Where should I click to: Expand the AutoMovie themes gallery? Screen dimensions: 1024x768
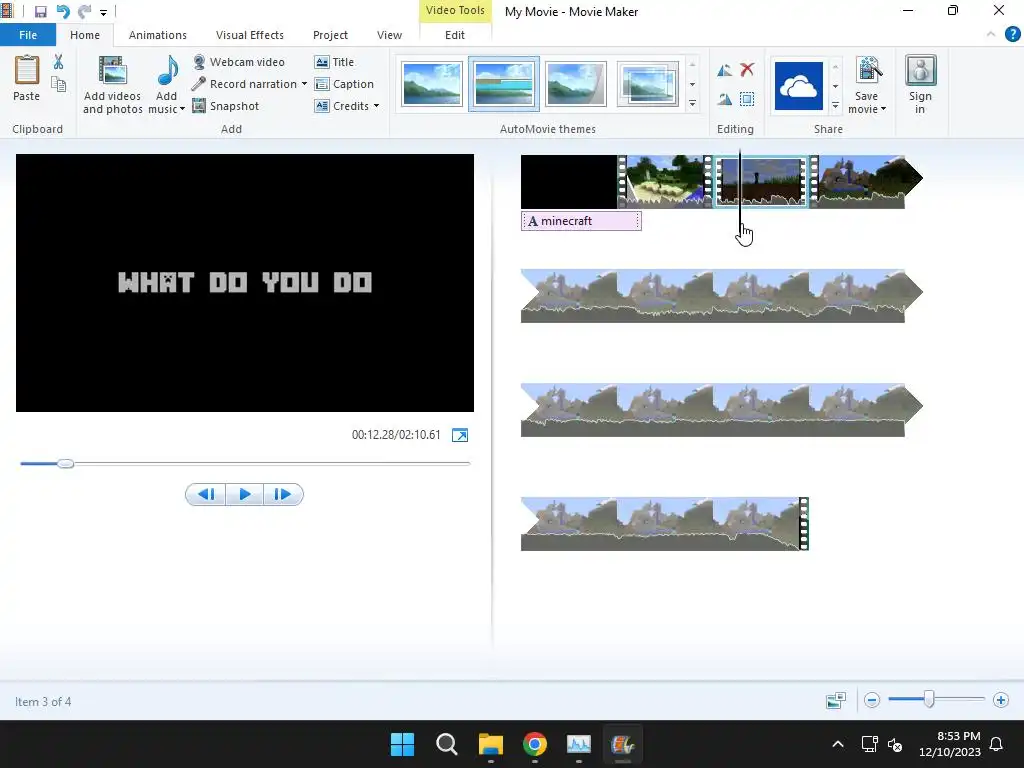pyautogui.click(x=692, y=103)
